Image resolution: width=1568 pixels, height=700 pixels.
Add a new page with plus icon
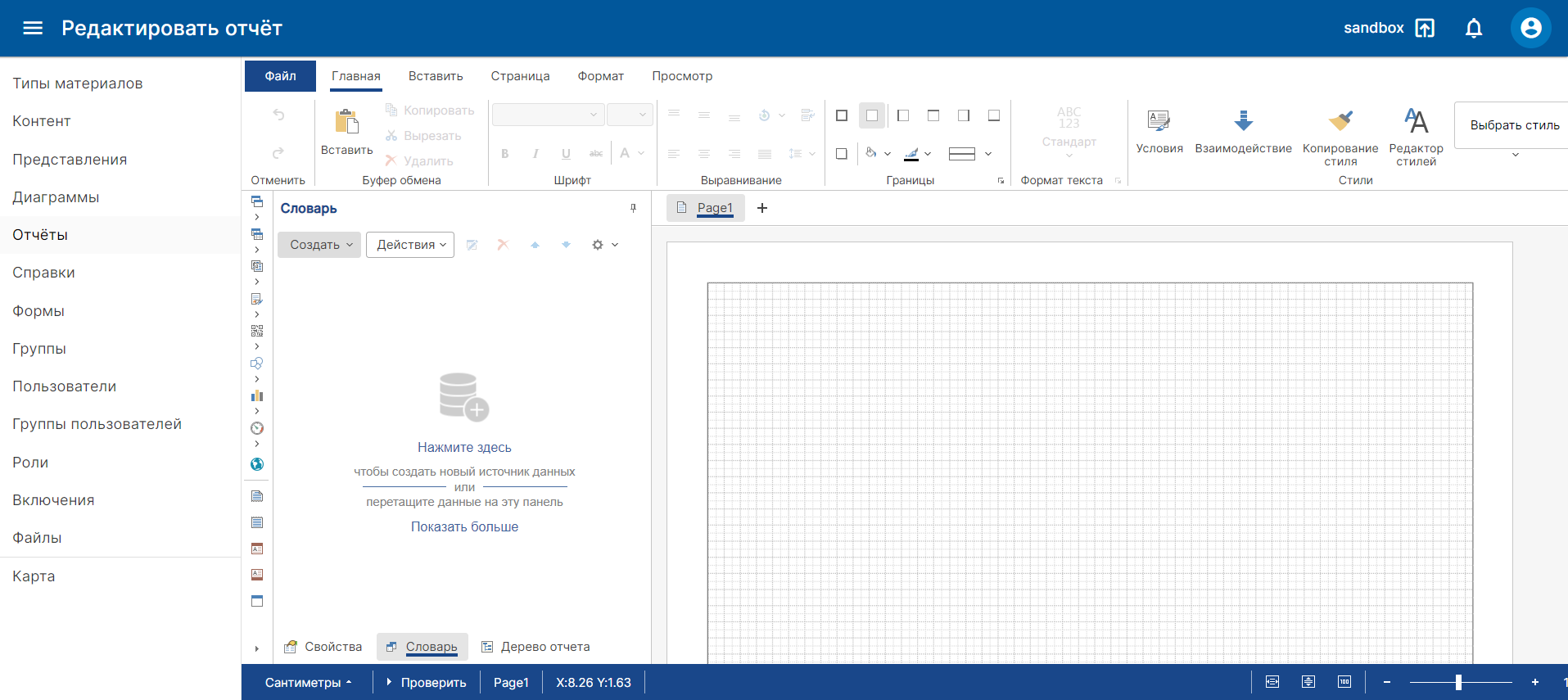[761, 208]
